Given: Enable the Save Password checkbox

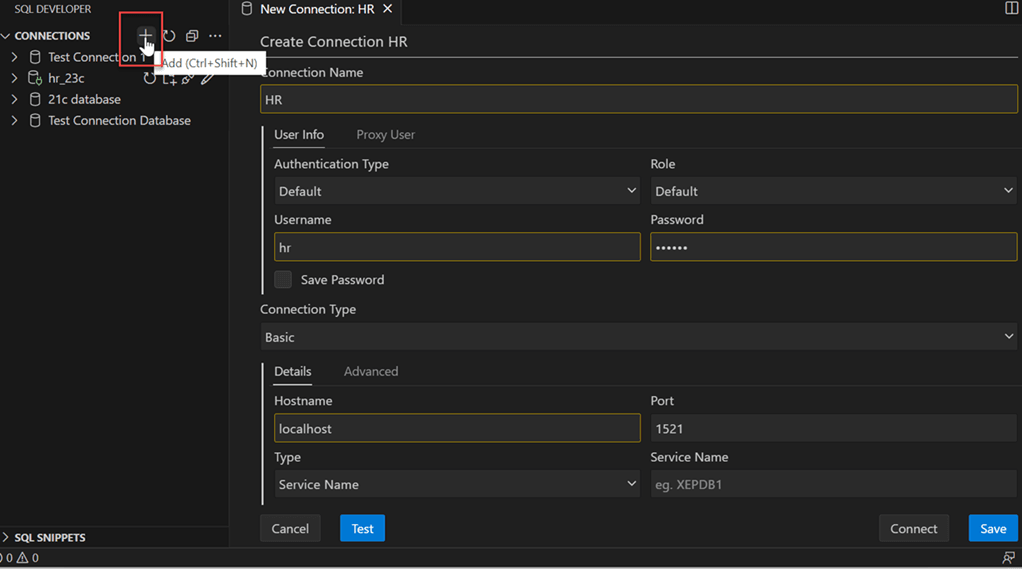Looking at the screenshot, I should (x=283, y=280).
